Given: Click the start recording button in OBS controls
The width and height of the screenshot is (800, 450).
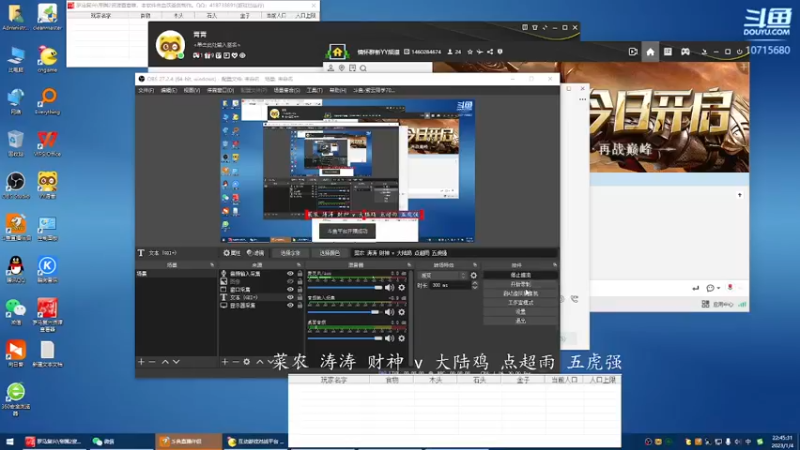Looking at the screenshot, I should (520, 284).
